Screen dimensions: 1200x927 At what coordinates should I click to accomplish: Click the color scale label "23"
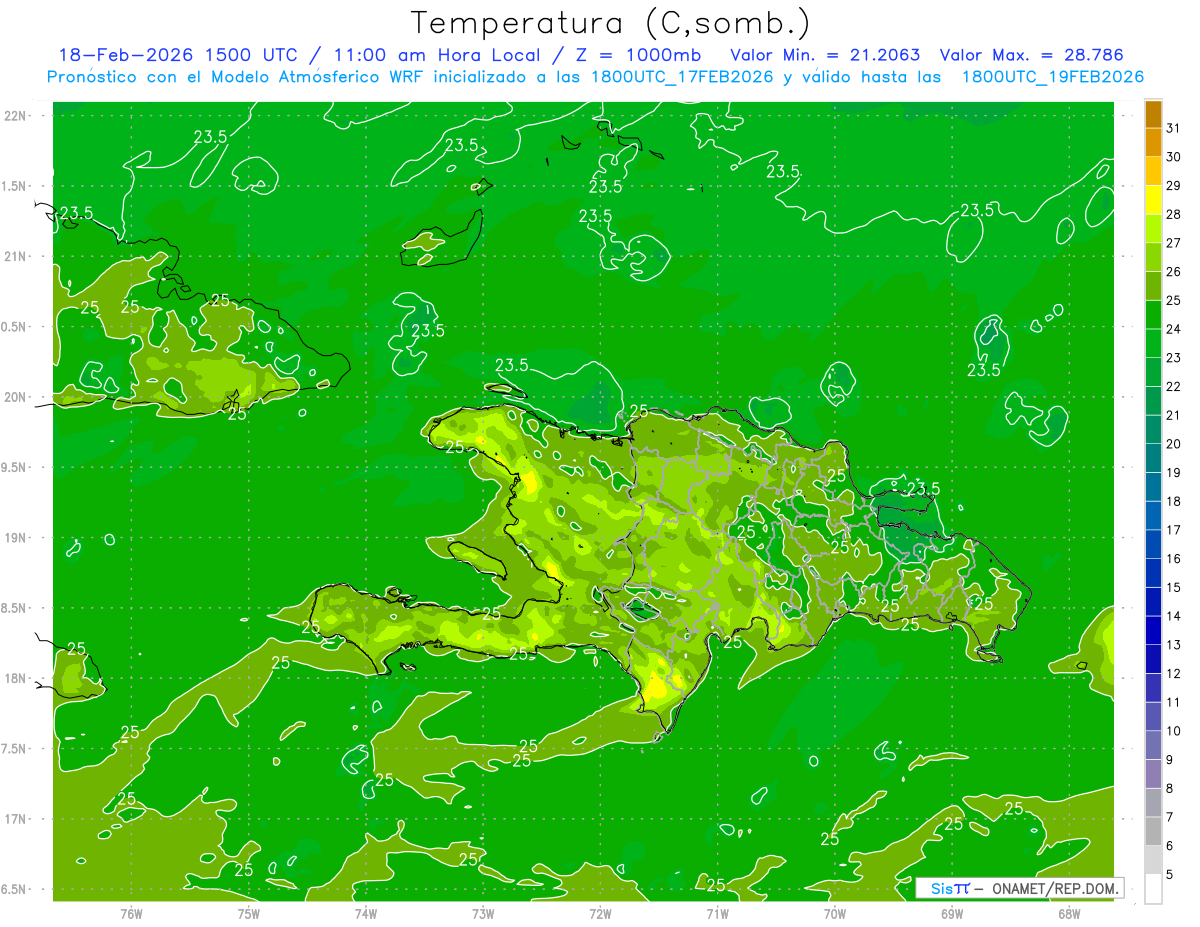pos(1174,358)
